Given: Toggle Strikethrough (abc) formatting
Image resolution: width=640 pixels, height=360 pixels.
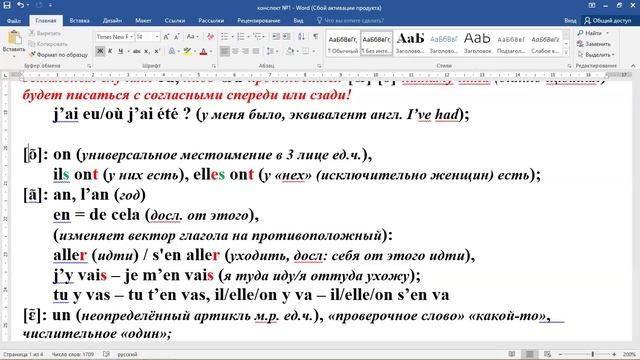Looking at the screenshot, I should (137, 51).
